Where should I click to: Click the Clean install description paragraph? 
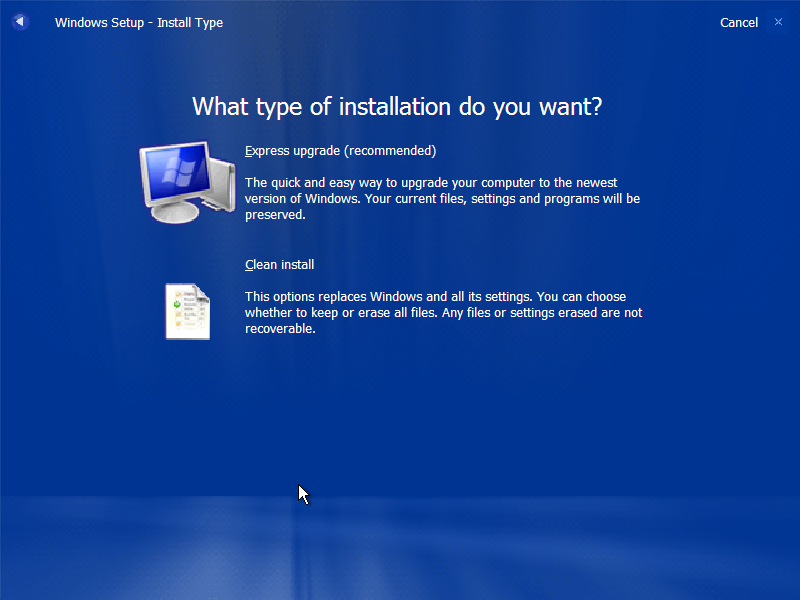pos(443,312)
